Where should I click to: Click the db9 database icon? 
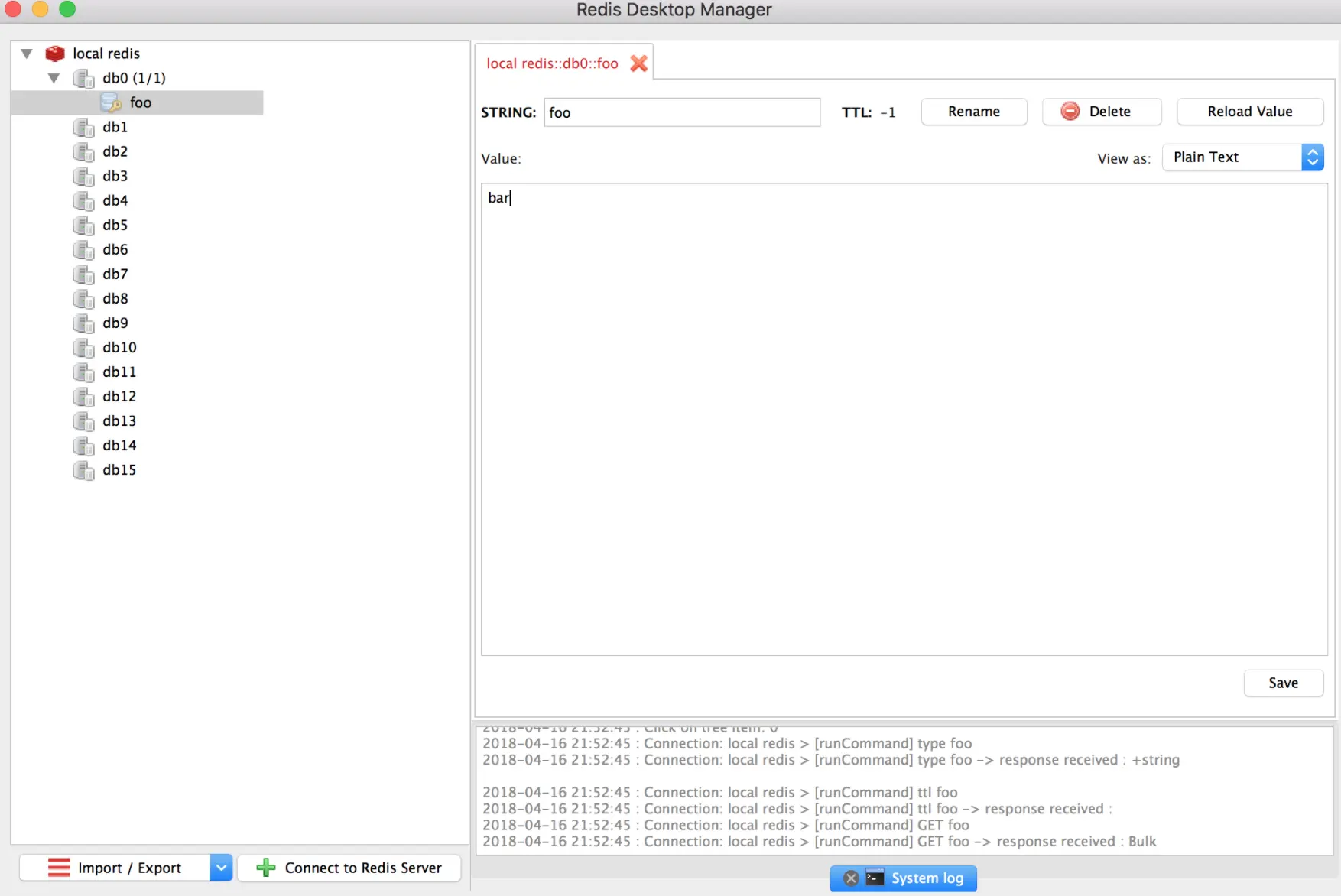point(83,323)
